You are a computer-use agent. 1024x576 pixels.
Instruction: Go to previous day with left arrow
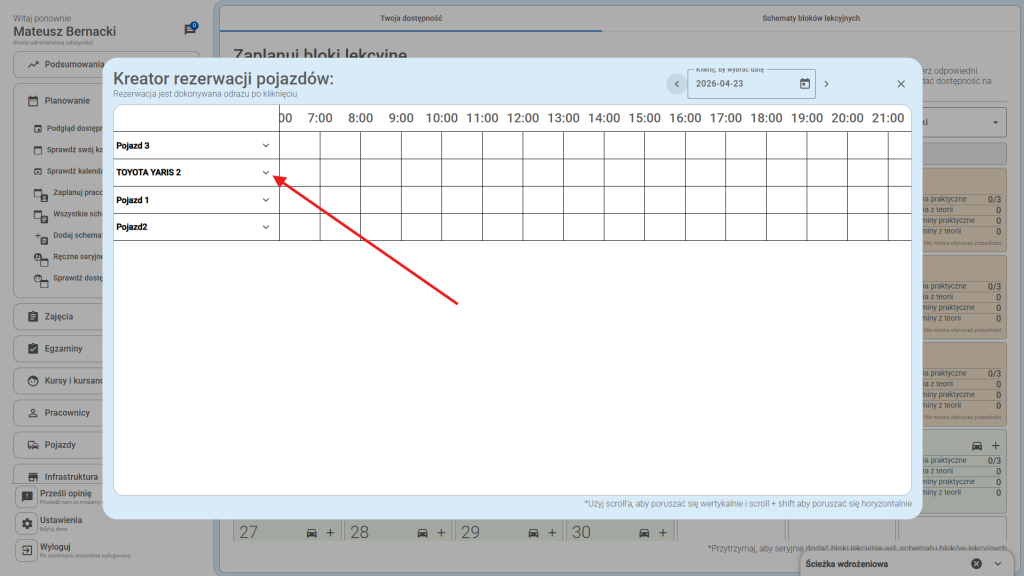click(x=677, y=84)
